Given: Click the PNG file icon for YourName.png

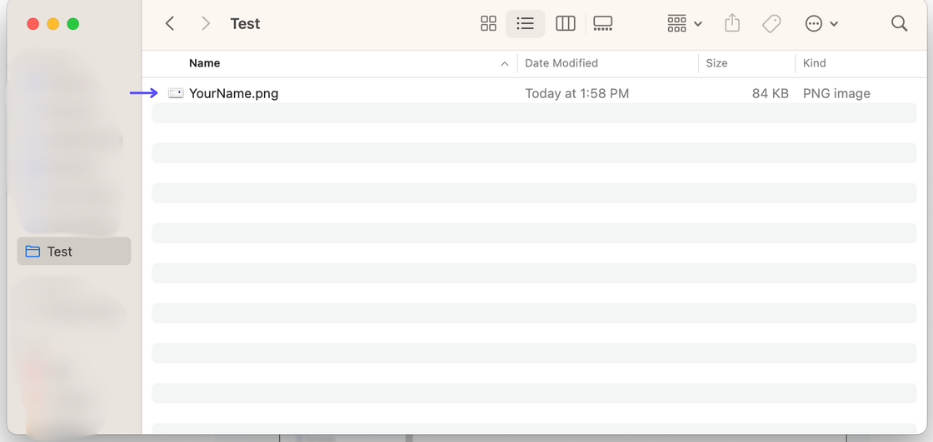Looking at the screenshot, I should (x=176, y=94).
